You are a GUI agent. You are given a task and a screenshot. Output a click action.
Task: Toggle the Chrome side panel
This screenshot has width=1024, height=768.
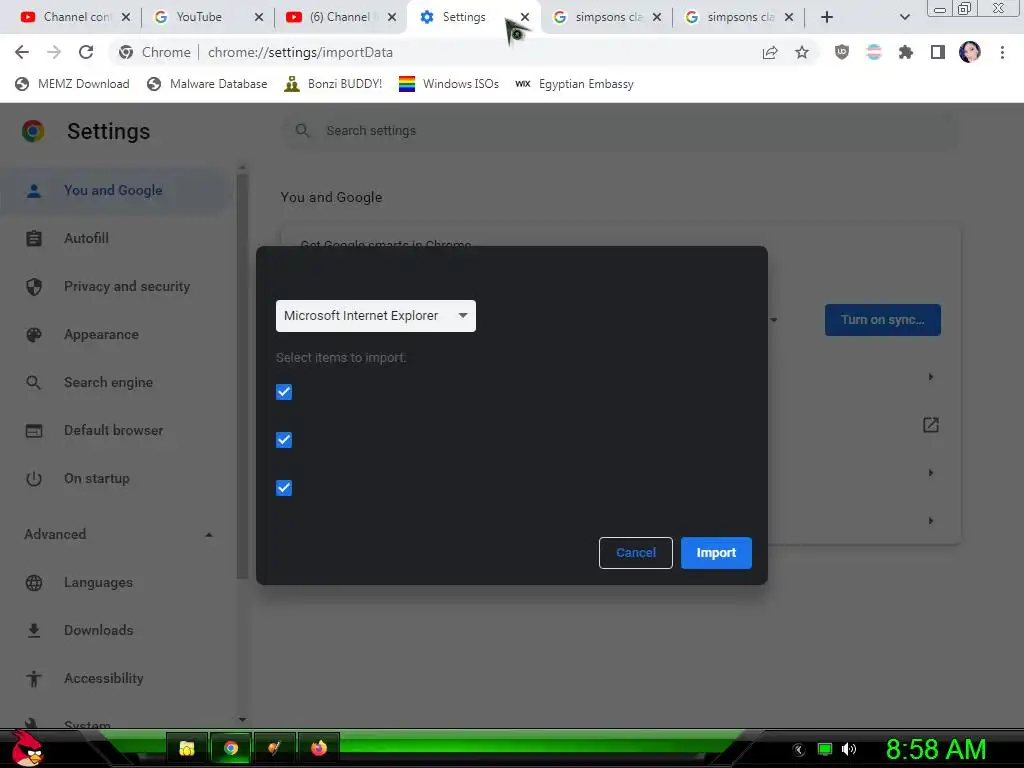[x=938, y=52]
